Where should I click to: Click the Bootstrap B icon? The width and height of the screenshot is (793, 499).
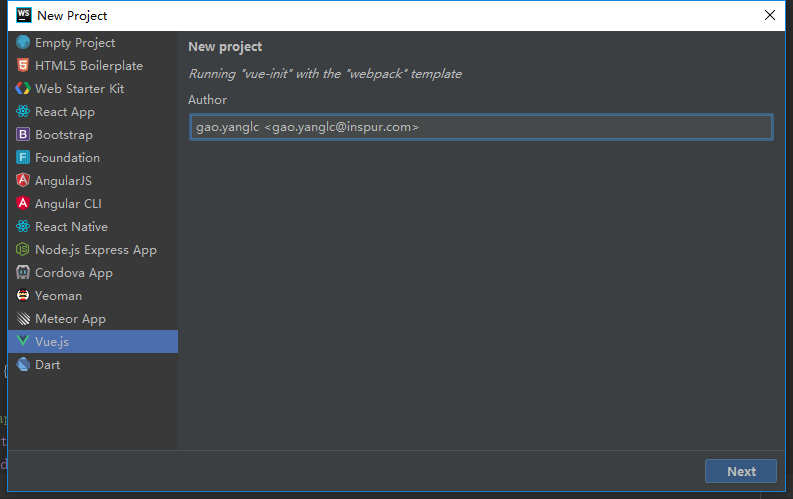tap(23, 134)
